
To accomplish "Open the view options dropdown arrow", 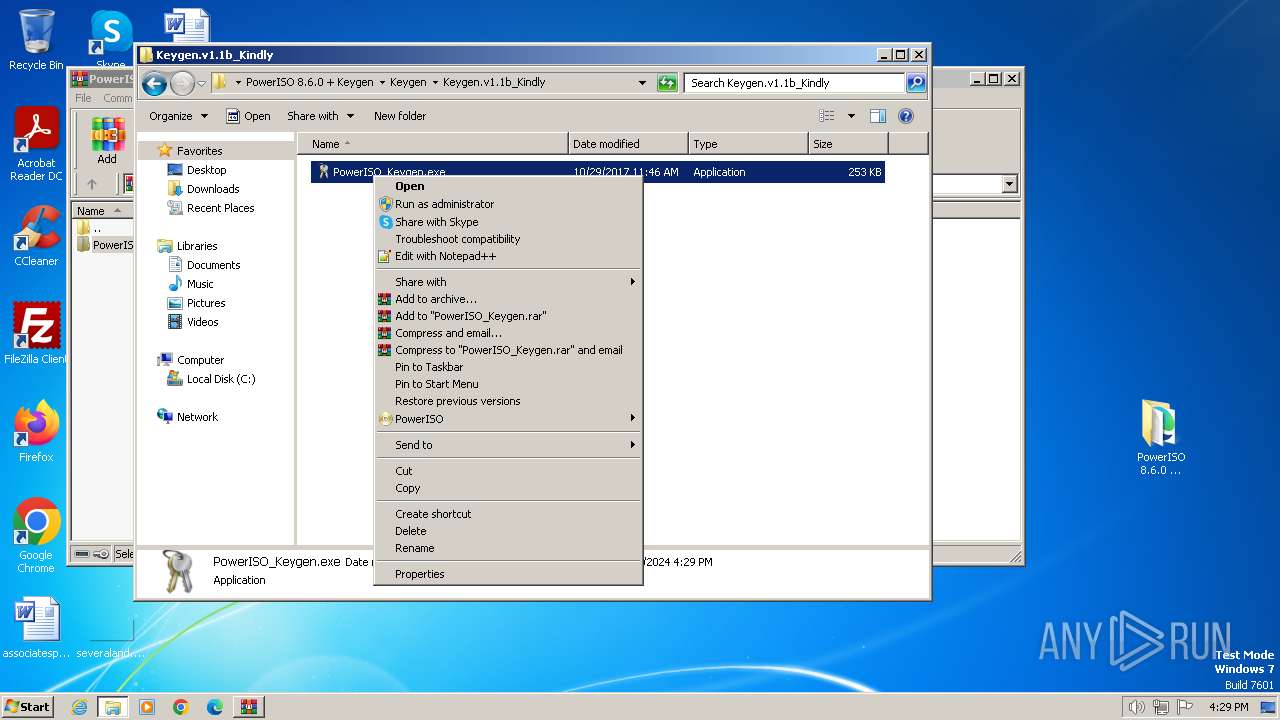I will [x=851, y=116].
